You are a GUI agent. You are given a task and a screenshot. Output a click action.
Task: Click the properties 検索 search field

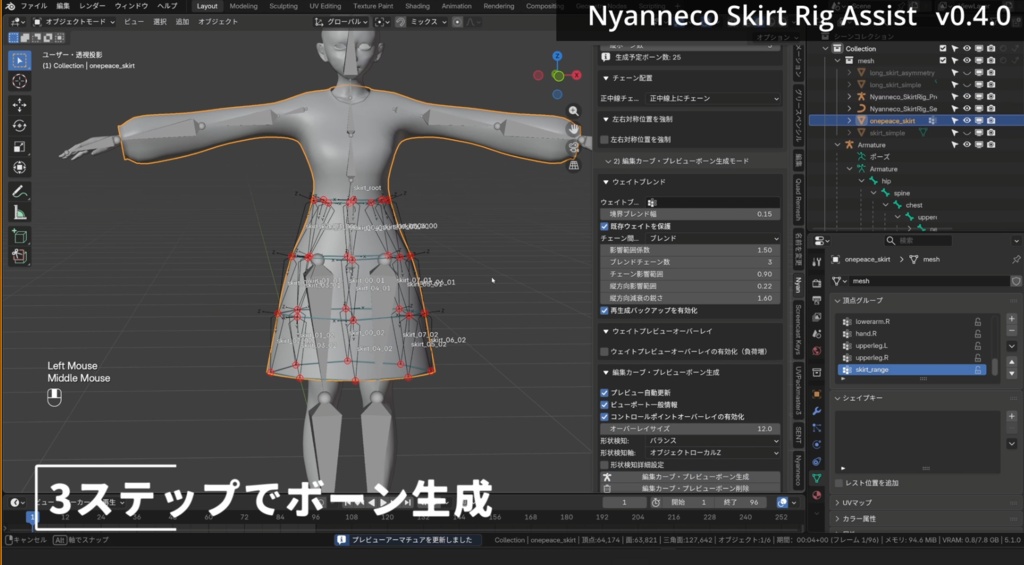(x=918, y=240)
